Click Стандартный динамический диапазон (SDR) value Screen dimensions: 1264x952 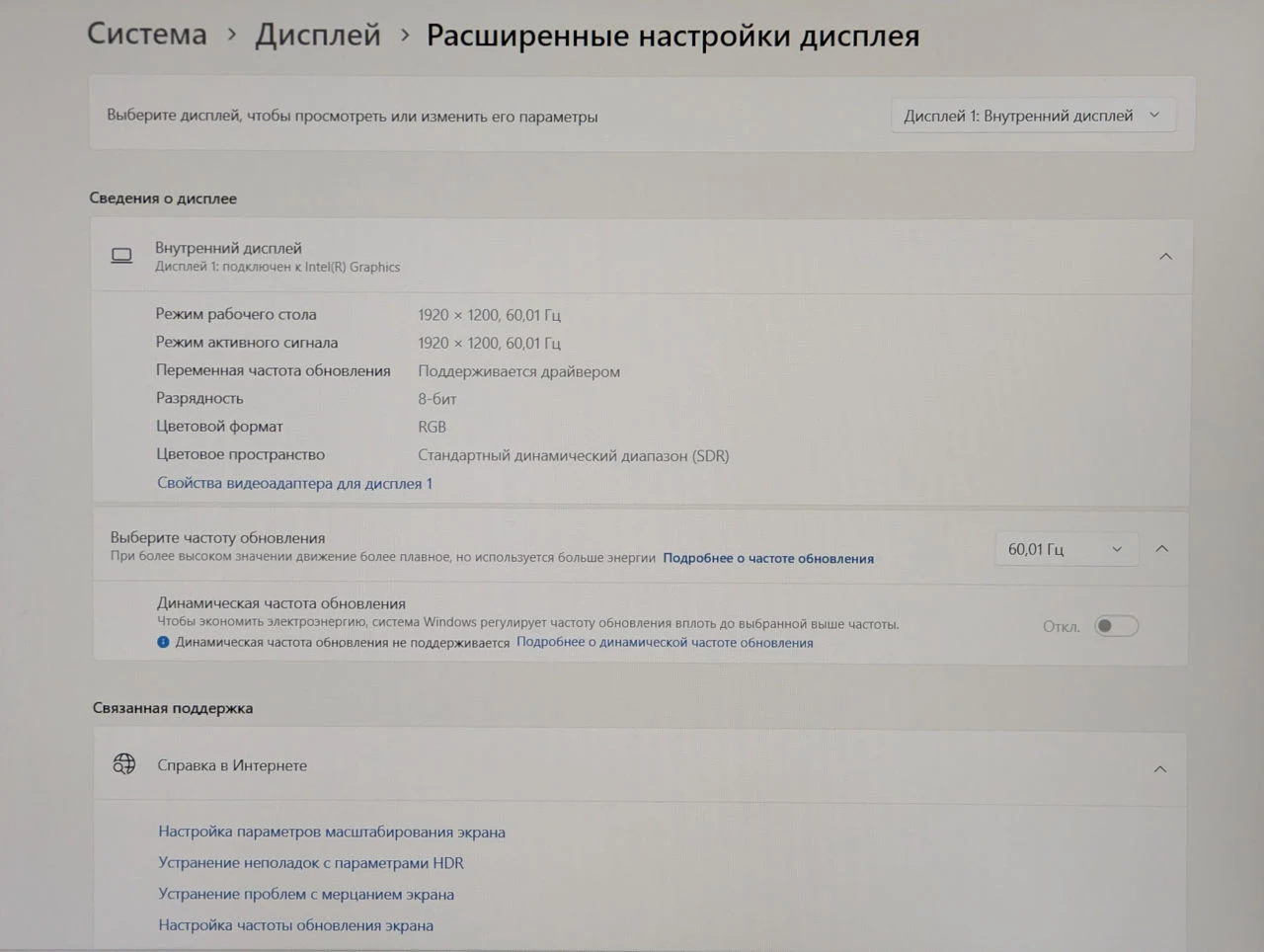[x=574, y=455]
